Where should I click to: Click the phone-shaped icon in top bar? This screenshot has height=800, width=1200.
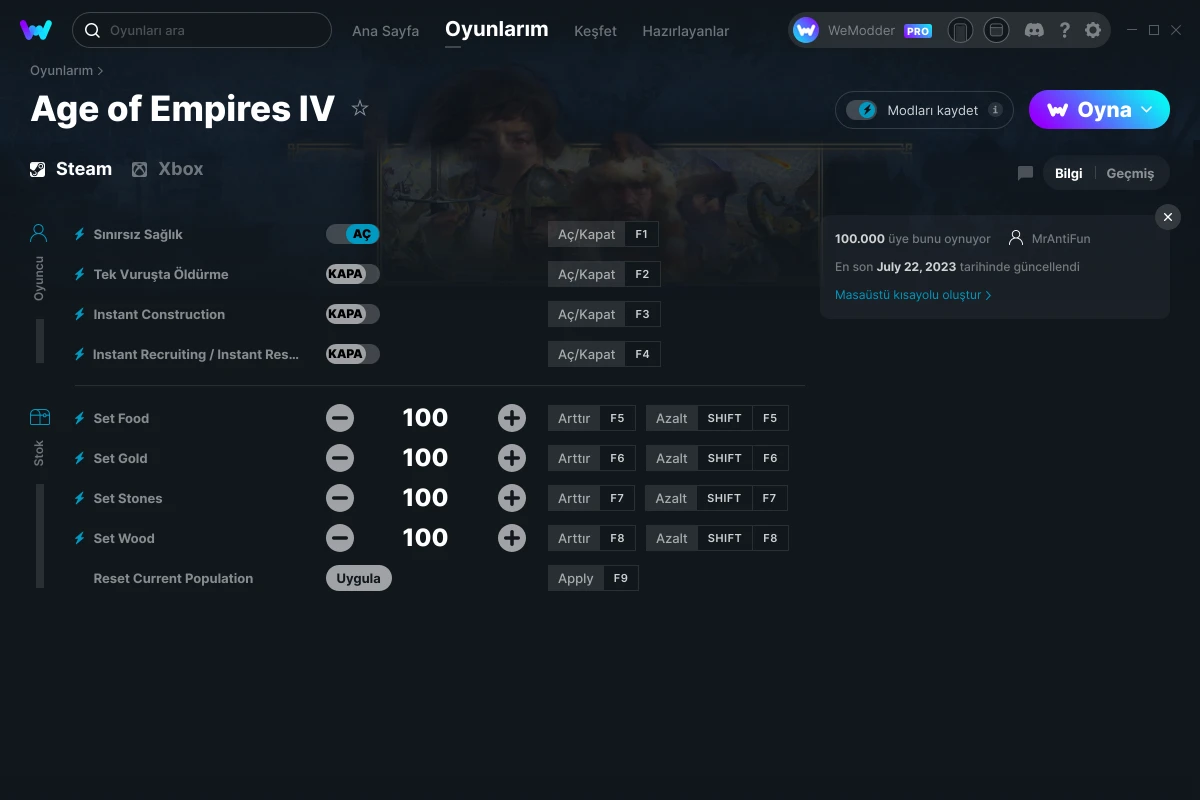click(960, 30)
